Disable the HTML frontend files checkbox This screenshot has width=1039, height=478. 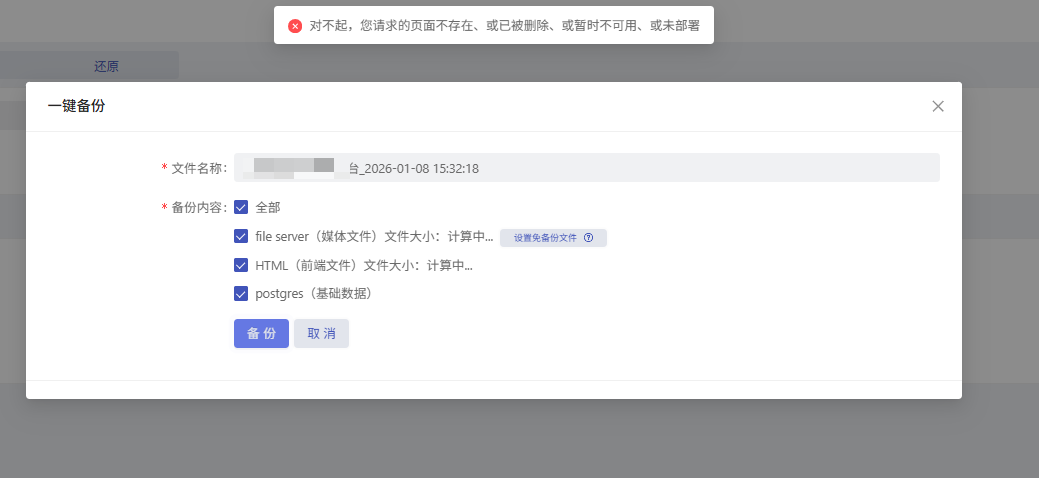coord(241,266)
